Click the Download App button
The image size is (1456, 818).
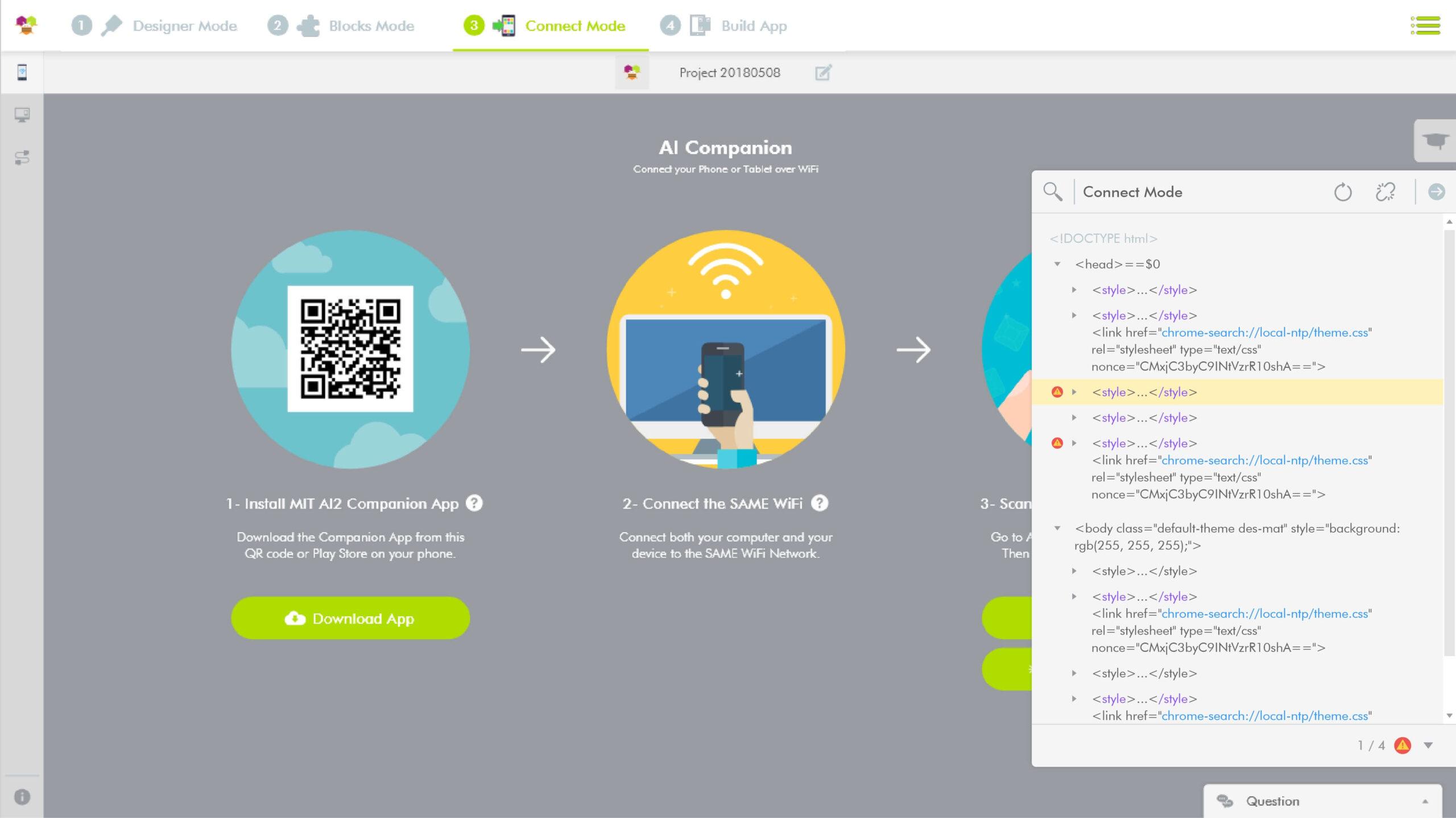click(350, 618)
